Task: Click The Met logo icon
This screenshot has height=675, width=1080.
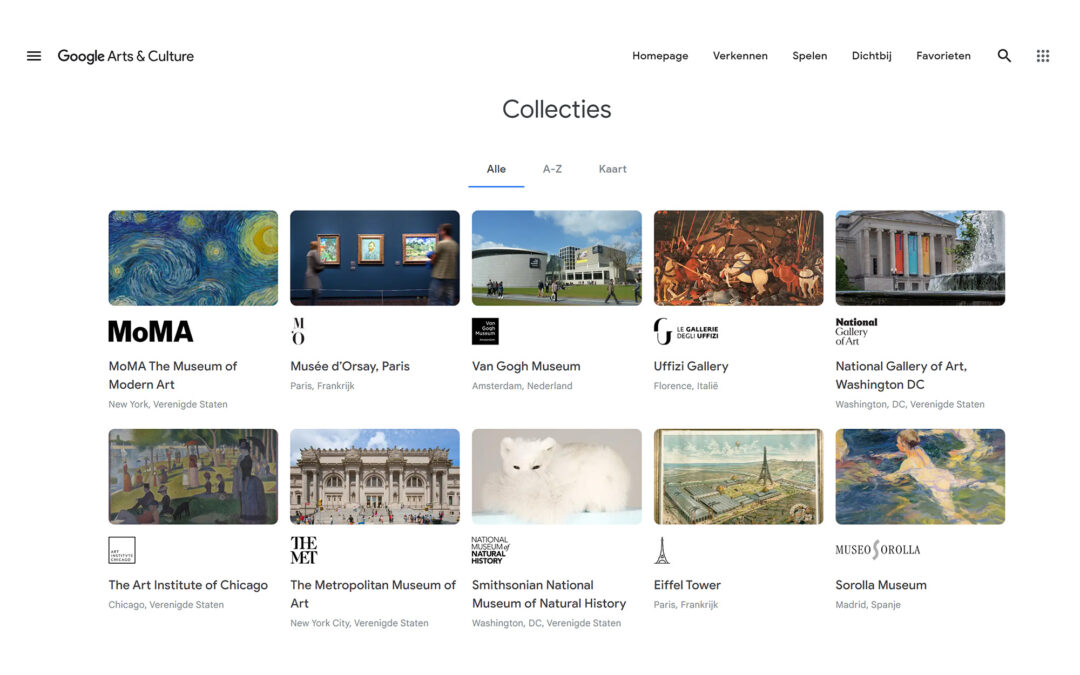Action: [x=304, y=550]
